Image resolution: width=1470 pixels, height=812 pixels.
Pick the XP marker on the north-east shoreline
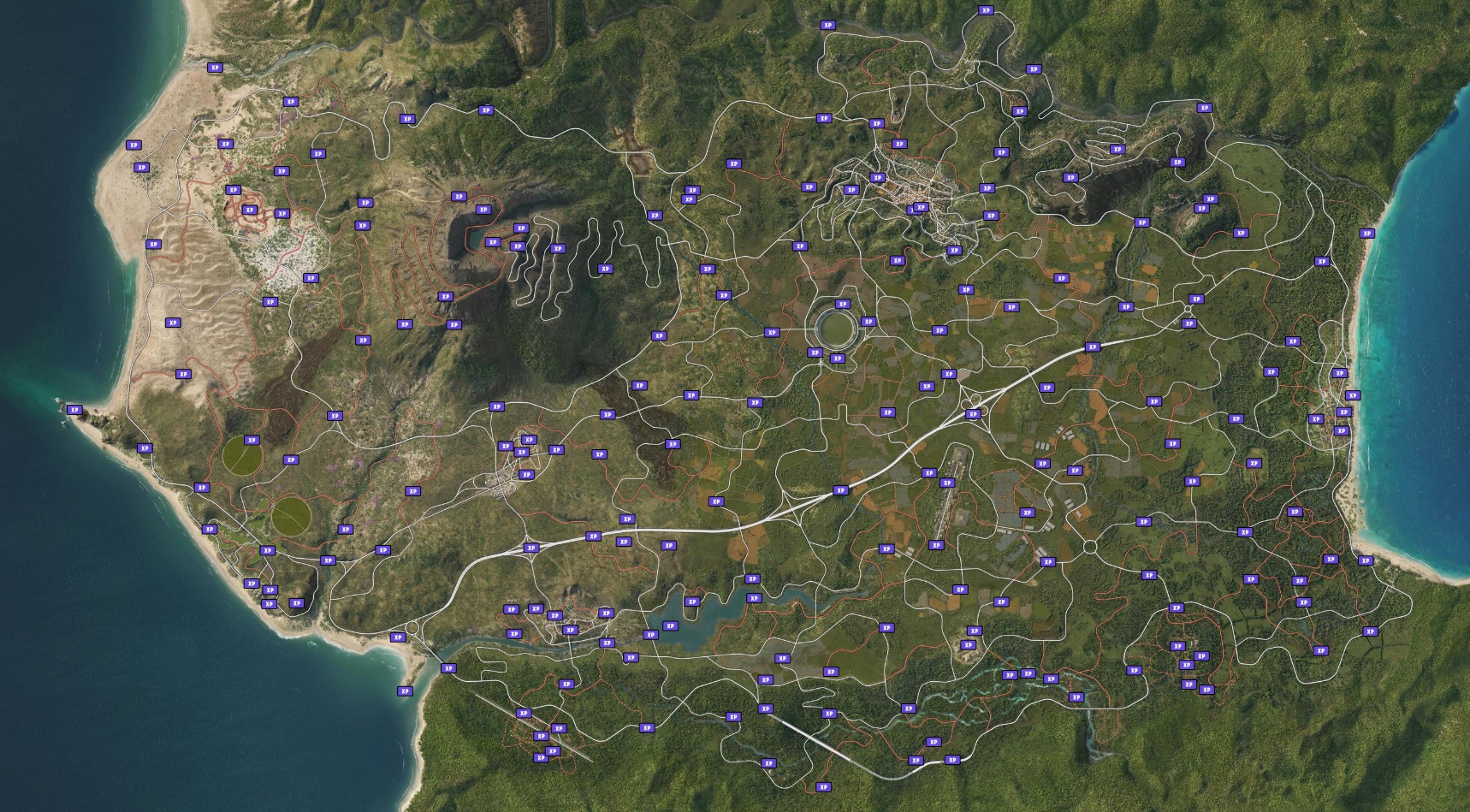point(1366,234)
